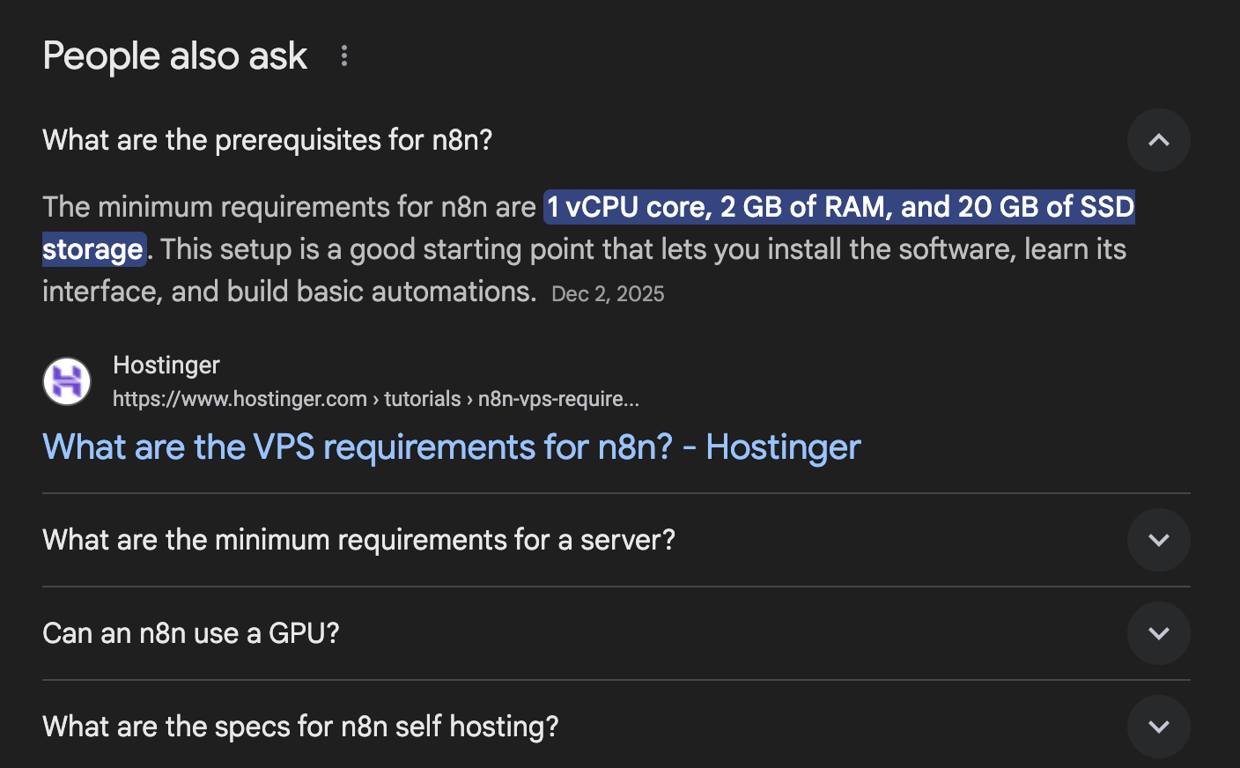Click the Dec 2, 2025 date text
This screenshot has width=1240, height=768.
tap(608, 293)
